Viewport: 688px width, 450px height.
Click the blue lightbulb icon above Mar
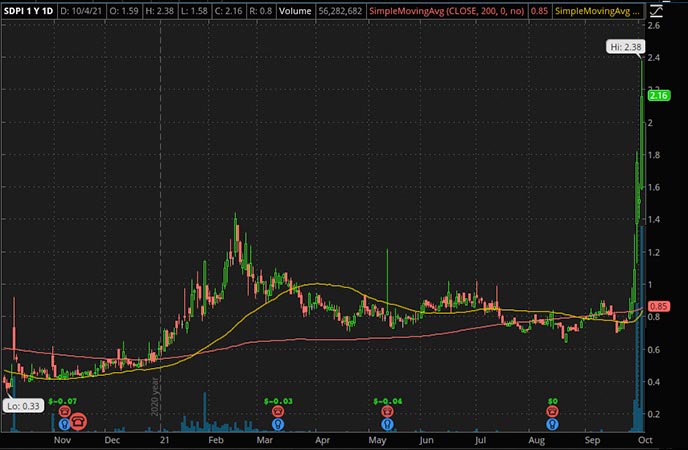point(278,424)
